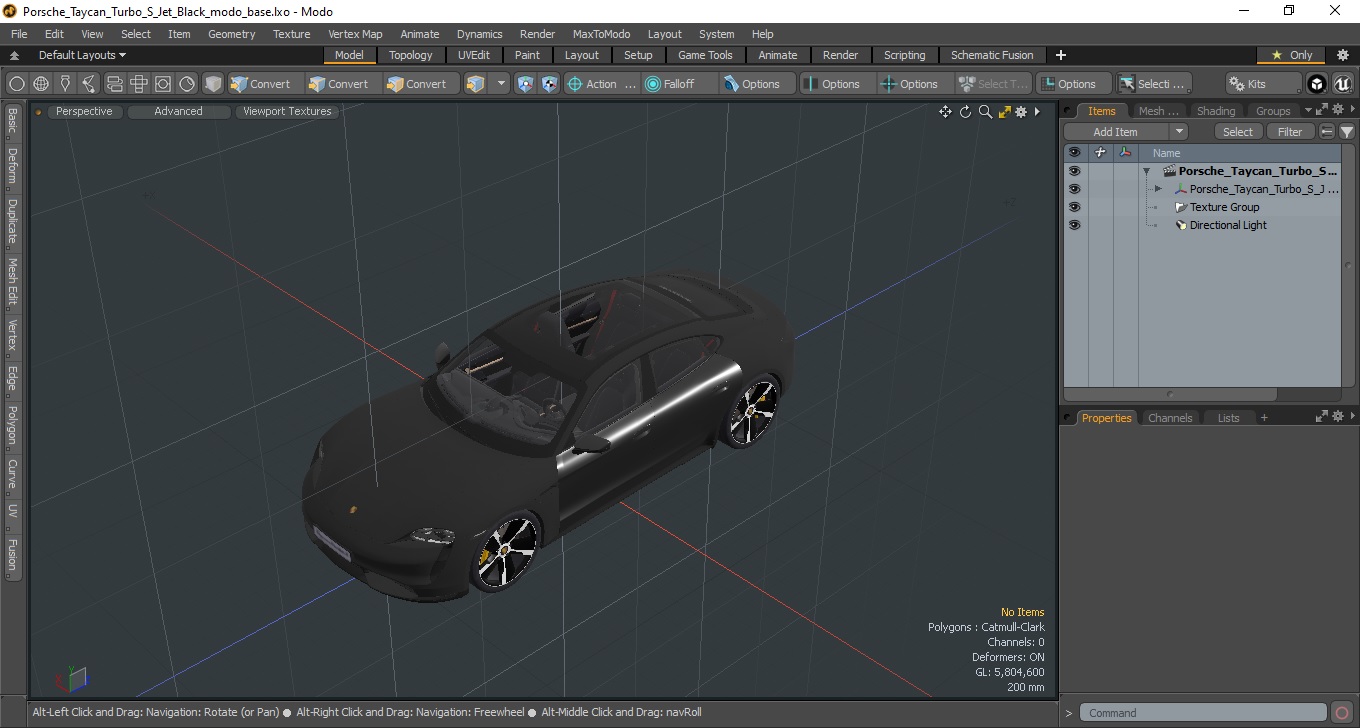Expand the Porsche_Taycan_Turbo_S_J locator item
The height and width of the screenshot is (728, 1360).
click(x=1158, y=189)
